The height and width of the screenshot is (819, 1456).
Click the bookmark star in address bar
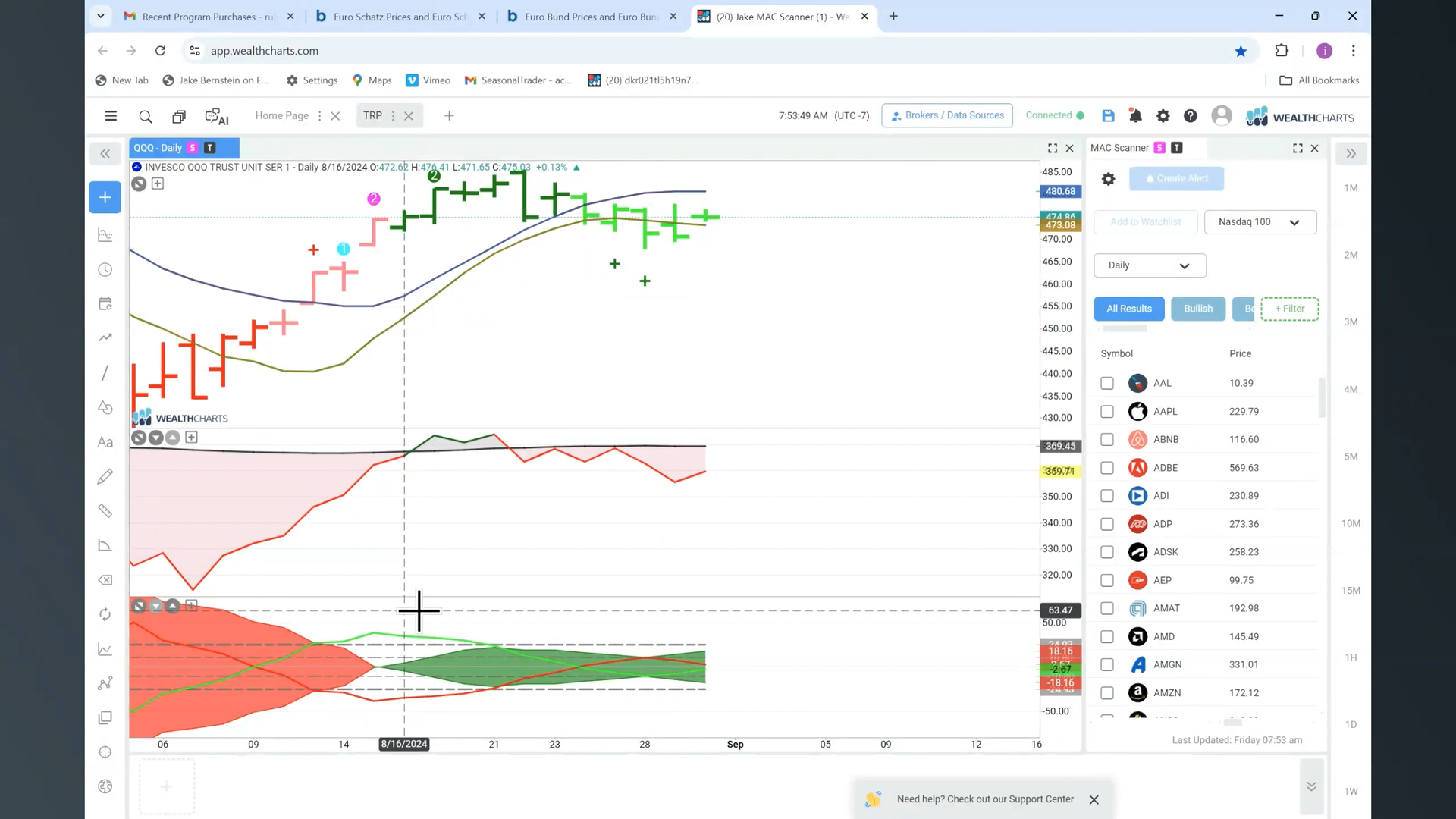(1241, 51)
